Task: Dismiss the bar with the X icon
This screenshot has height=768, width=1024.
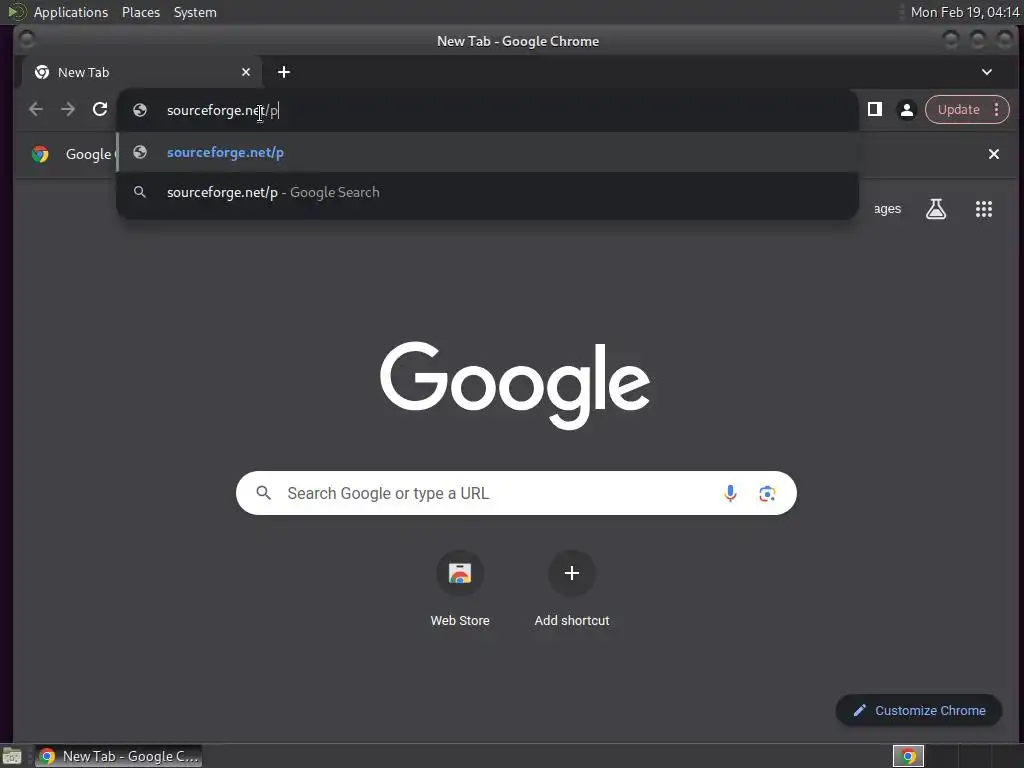Action: [993, 154]
